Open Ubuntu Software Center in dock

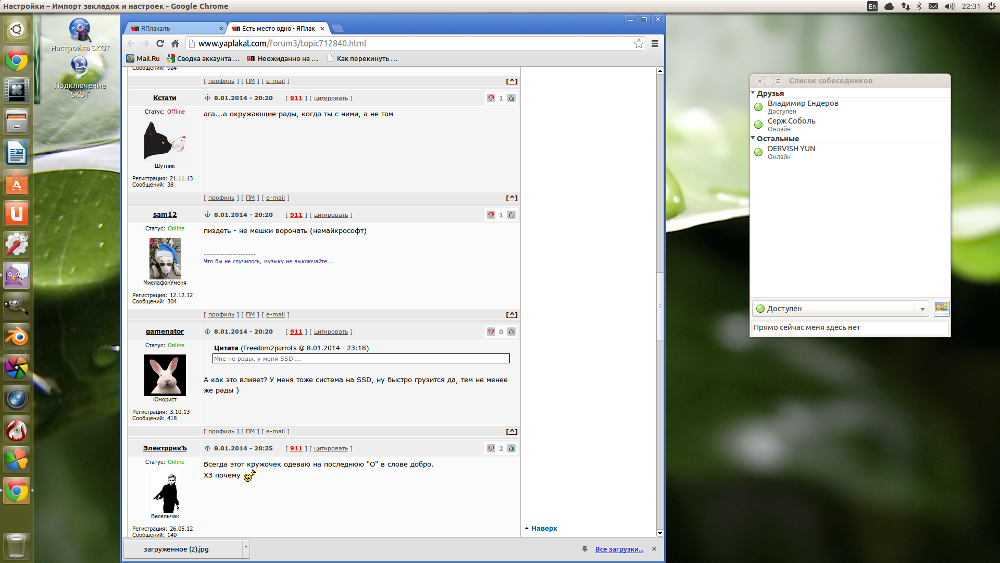[17, 183]
